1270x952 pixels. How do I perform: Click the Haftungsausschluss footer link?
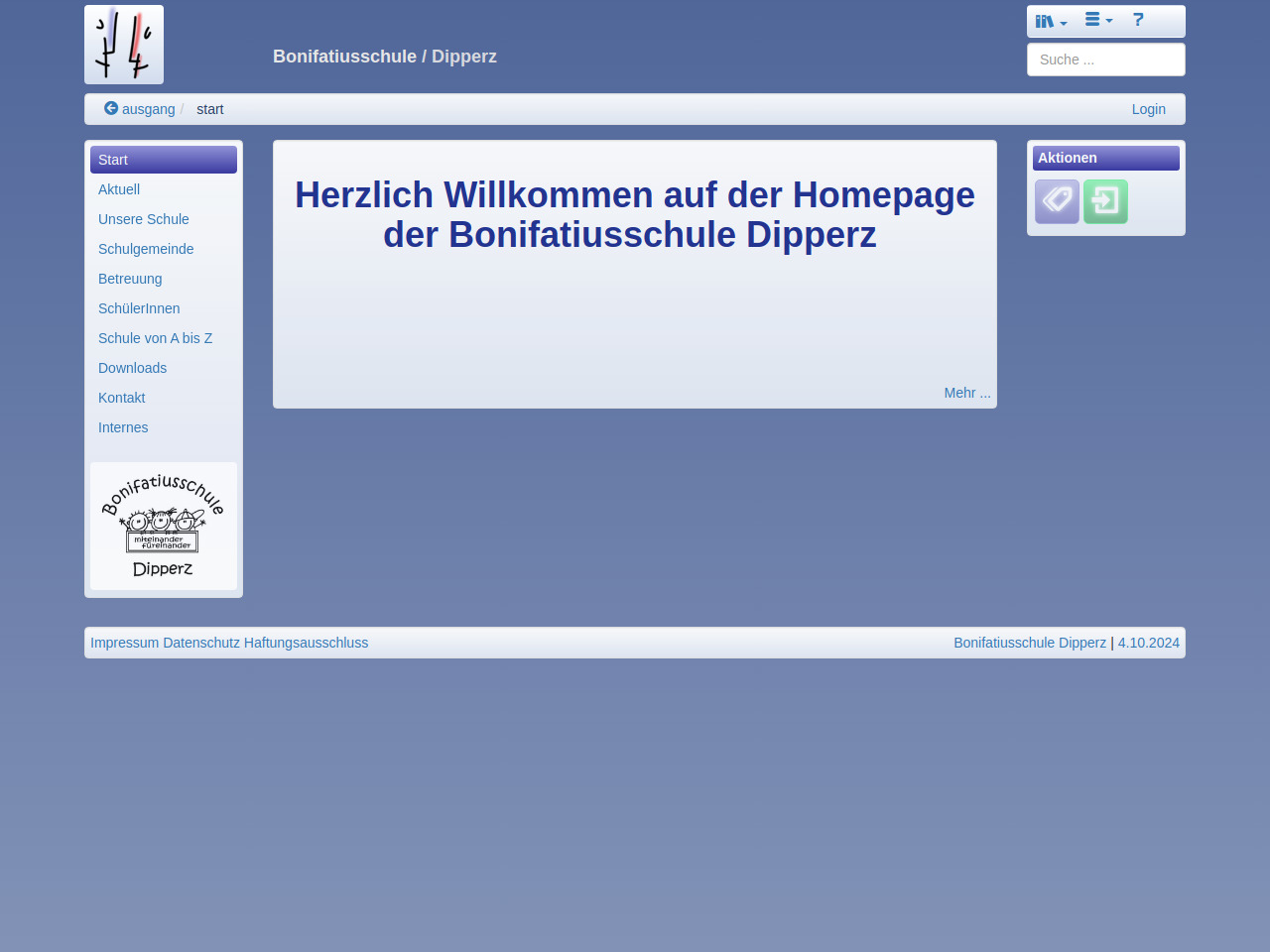point(306,643)
